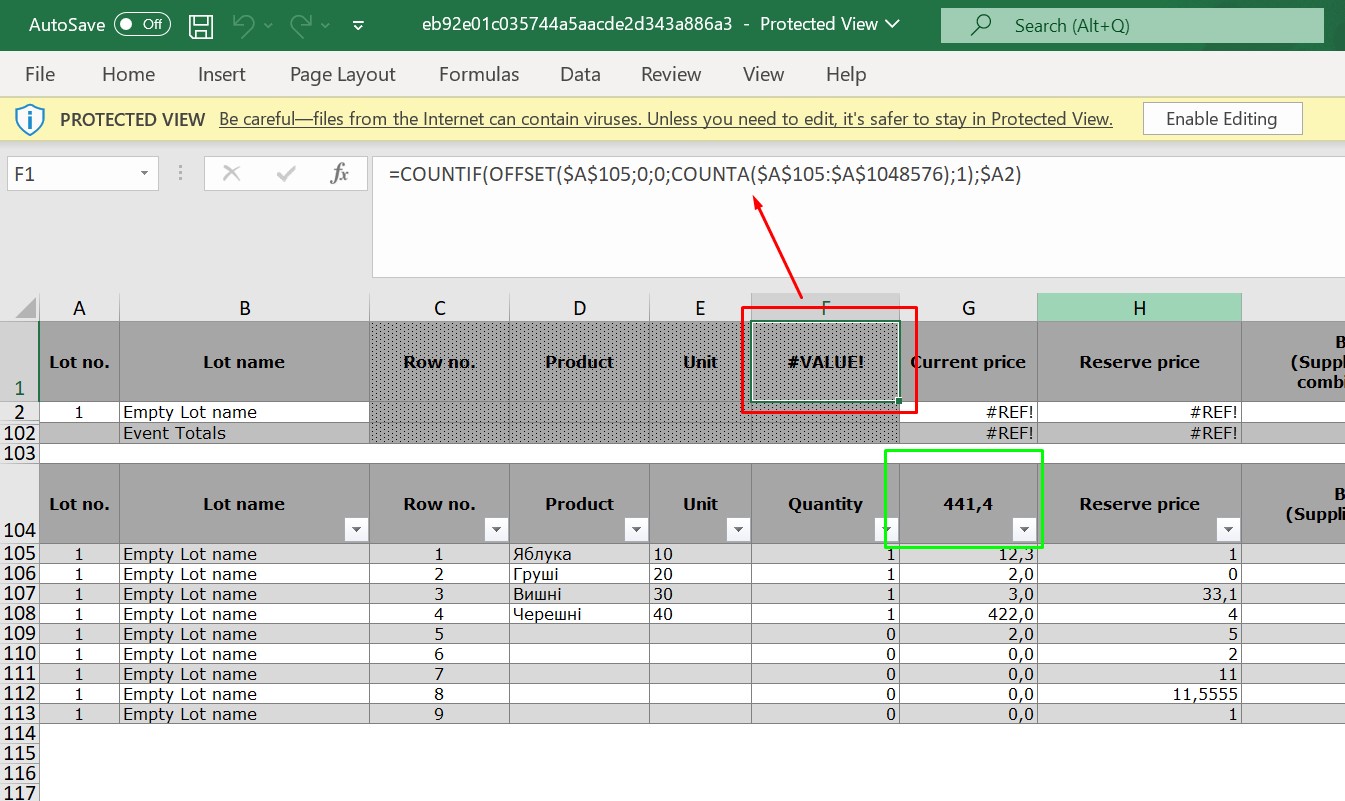This screenshot has width=1345, height=801.
Task: Click the Insert Function fx icon
Action: point(340,174)
